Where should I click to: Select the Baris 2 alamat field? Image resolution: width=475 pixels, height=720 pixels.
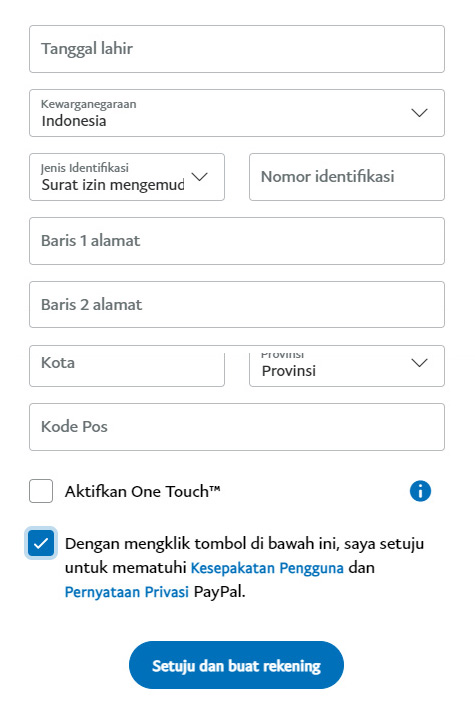click(237, 304)
